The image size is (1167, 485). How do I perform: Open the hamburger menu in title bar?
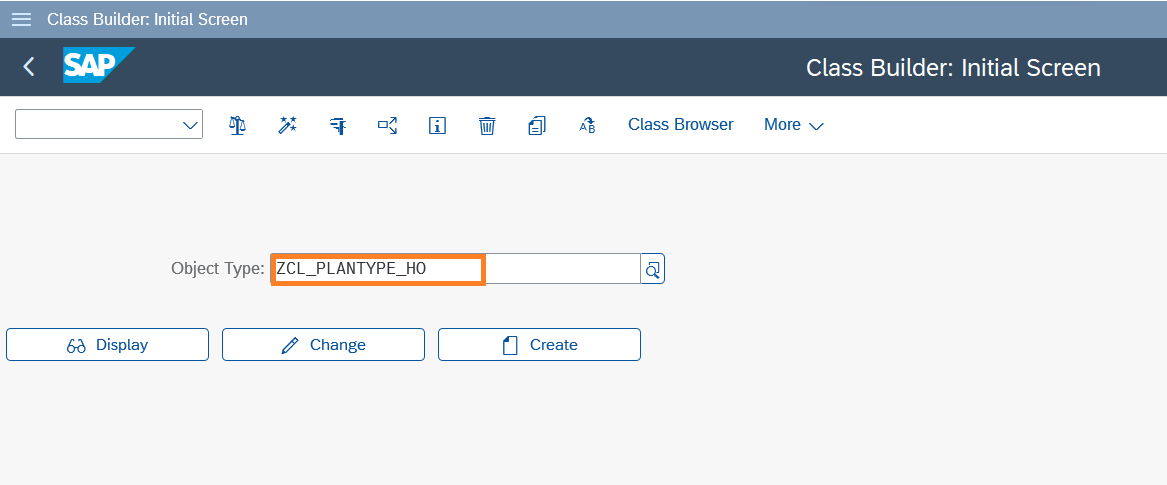pyautogui.click(x=21, y=19)
